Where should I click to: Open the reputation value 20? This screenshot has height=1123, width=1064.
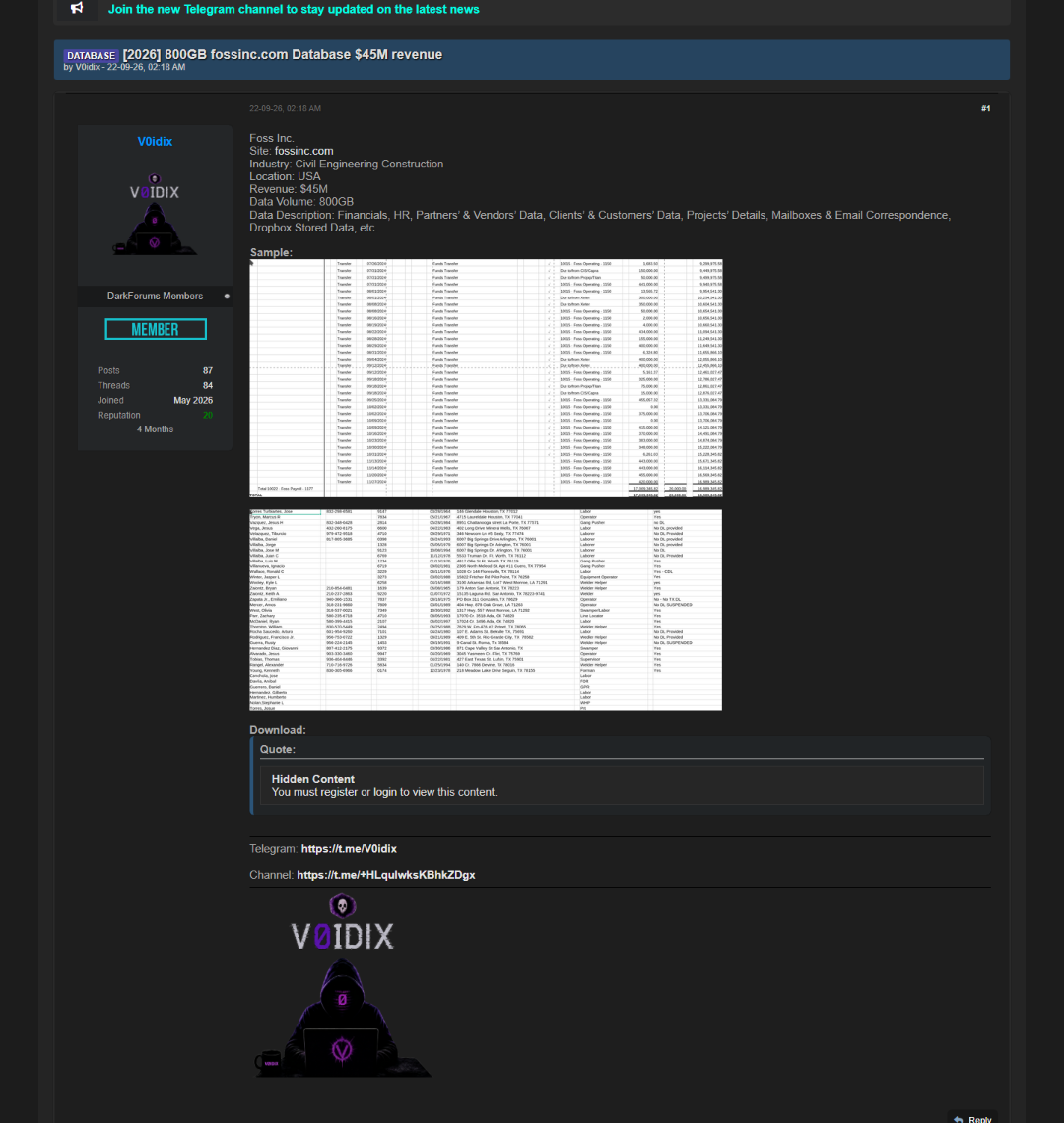208,416
